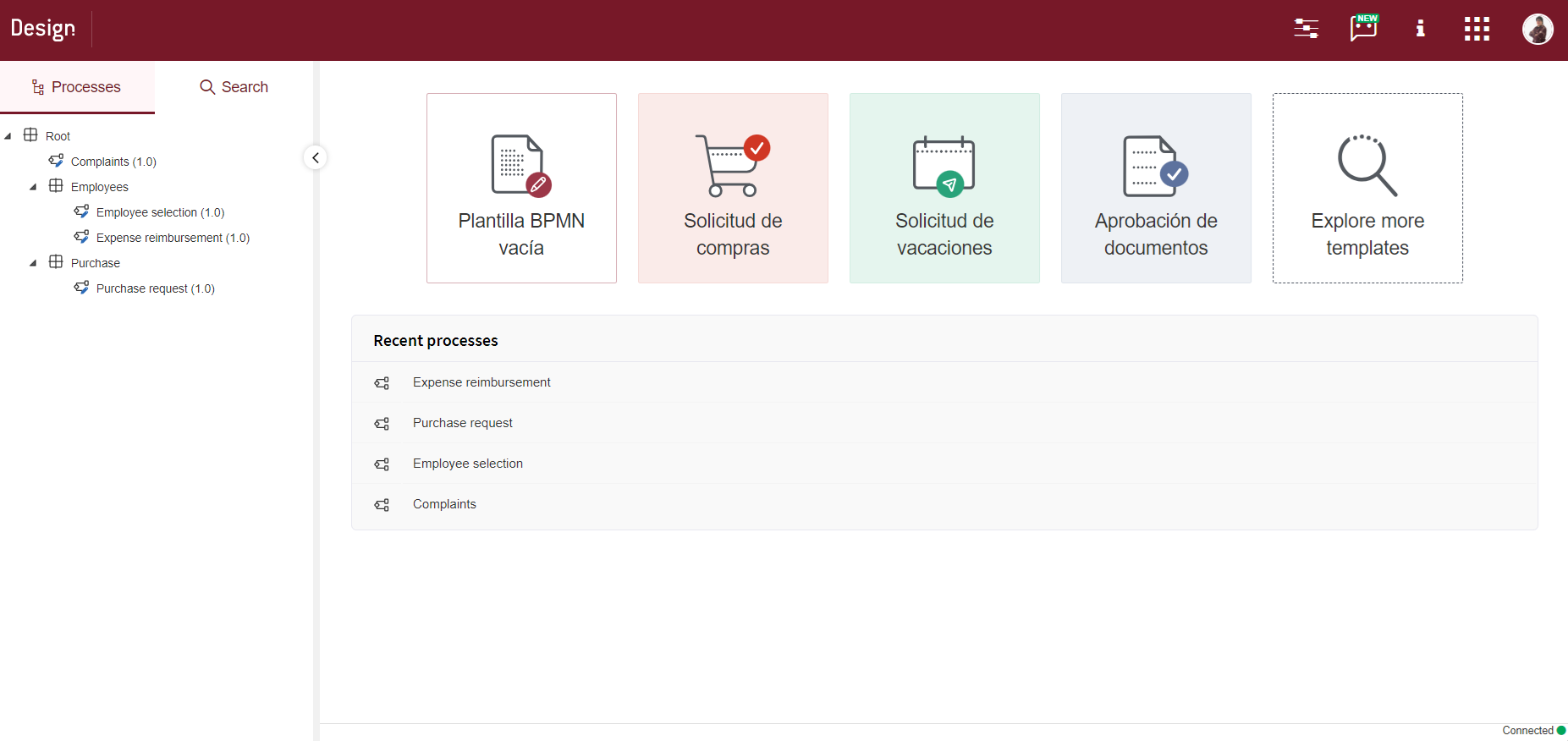Click the process icon beside recent Complaints
The image size is (1568, 741).
[382, 505]
